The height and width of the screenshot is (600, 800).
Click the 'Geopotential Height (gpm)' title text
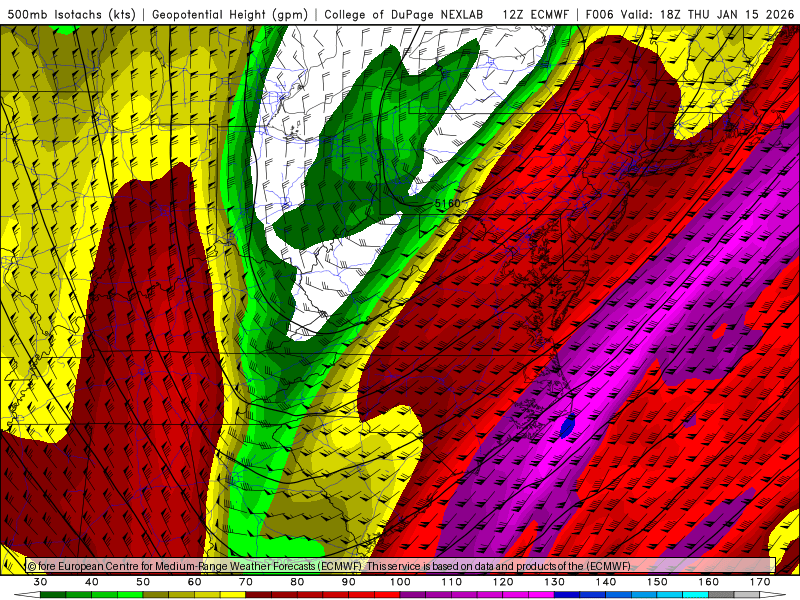(230, 14)
